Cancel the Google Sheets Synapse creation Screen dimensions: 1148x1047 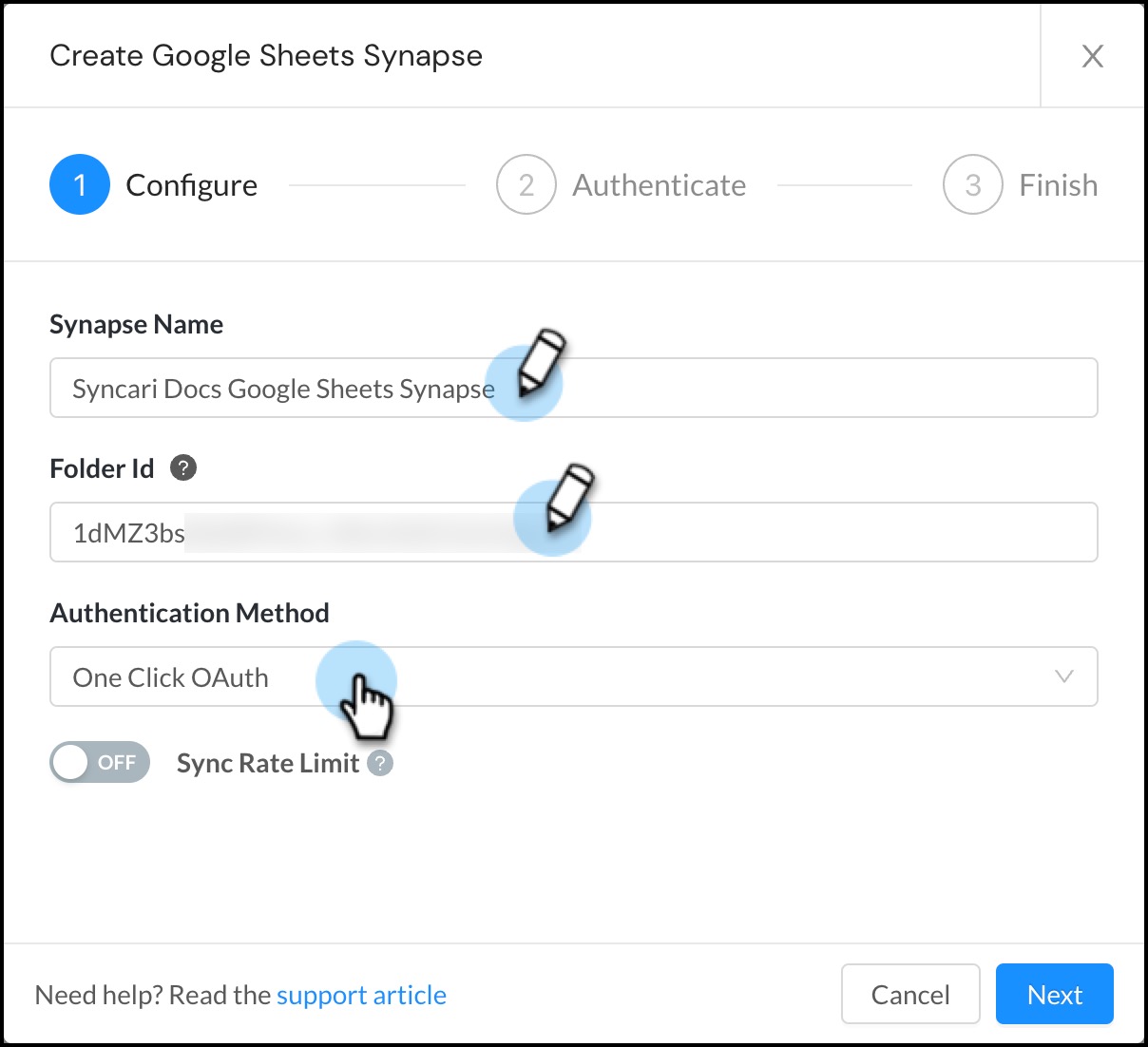[x=909, y=994]
